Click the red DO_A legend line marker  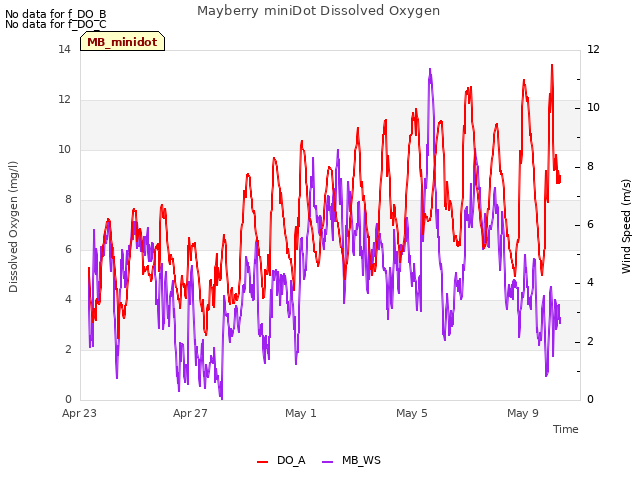[262, 462]
